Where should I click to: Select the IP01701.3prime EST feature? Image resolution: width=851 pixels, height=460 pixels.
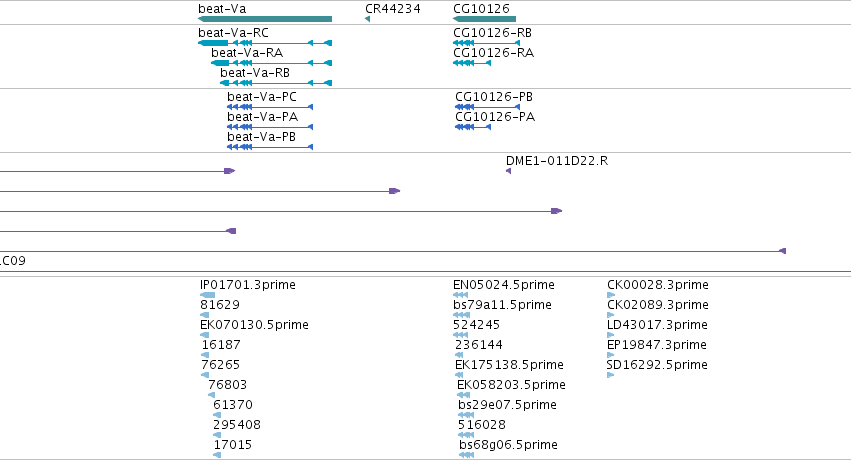[x=207, y=295]
